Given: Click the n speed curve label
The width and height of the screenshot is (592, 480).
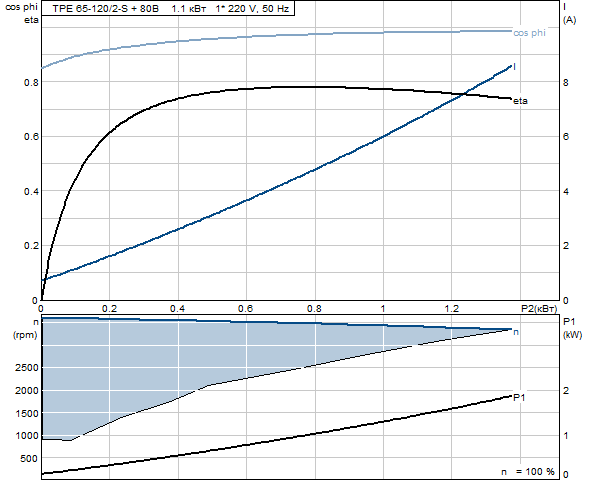Looking at the screenshot, I should click(516, 332).
